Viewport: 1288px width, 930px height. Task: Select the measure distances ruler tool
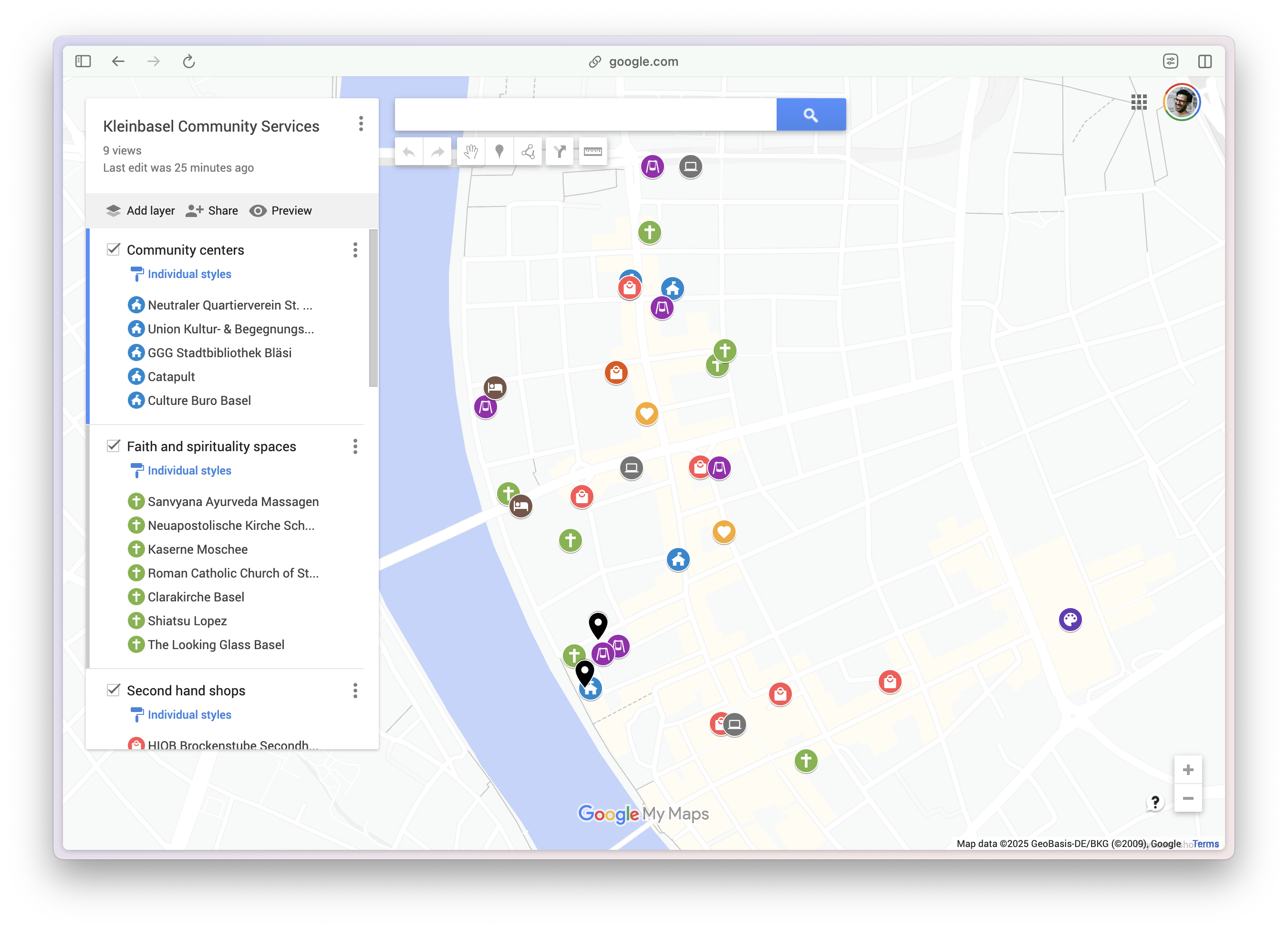tap(592, 152)
